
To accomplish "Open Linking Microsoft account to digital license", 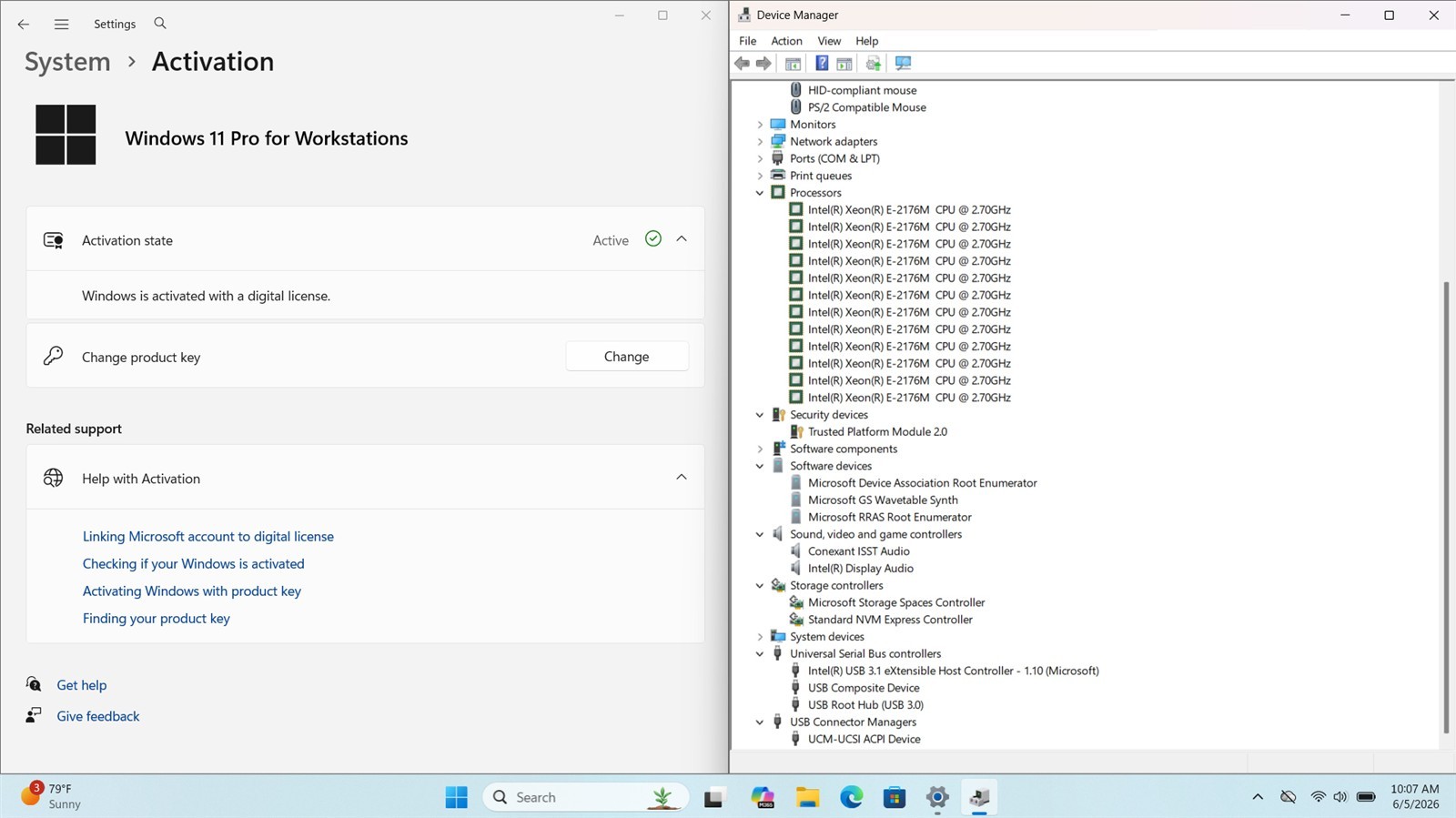I will pyautogui.click(x=208, y=537).
